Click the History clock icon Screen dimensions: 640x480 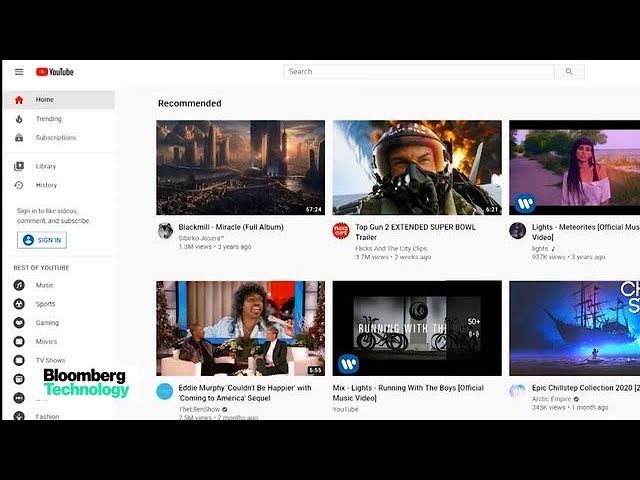pyautogui.click(x=19, y=185)
